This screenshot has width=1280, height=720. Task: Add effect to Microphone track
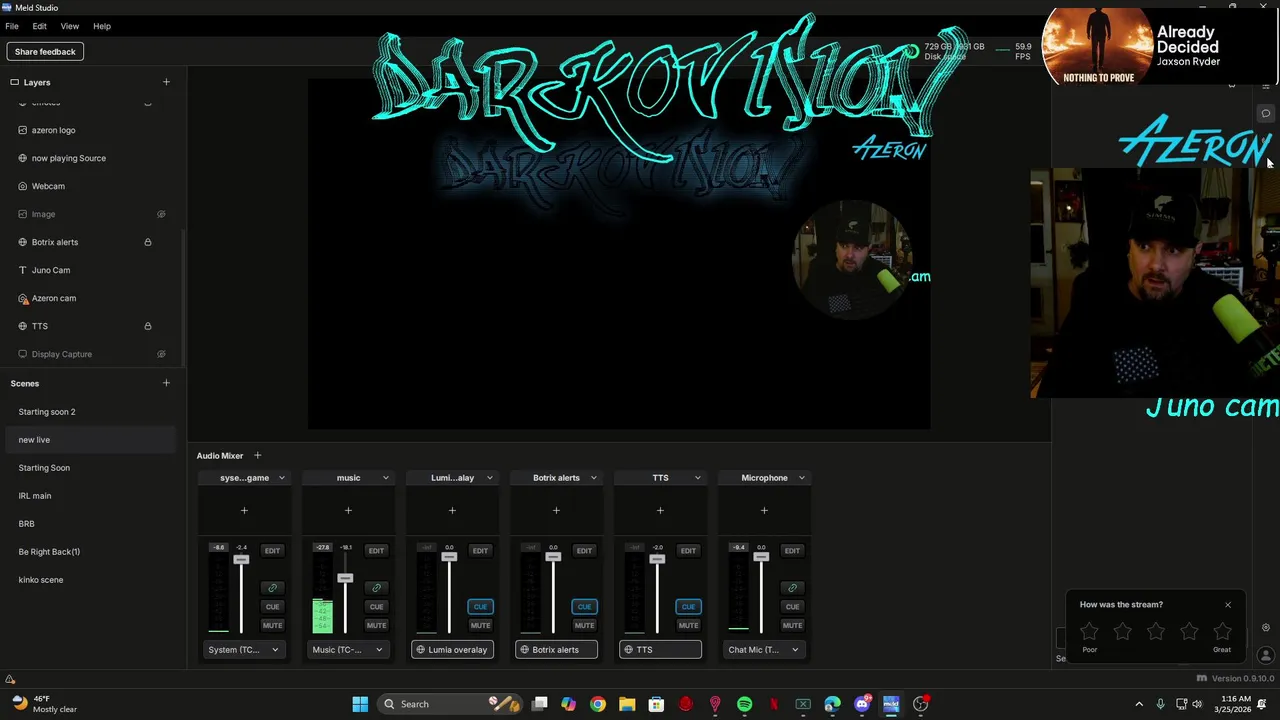click(x=764, y=511)
